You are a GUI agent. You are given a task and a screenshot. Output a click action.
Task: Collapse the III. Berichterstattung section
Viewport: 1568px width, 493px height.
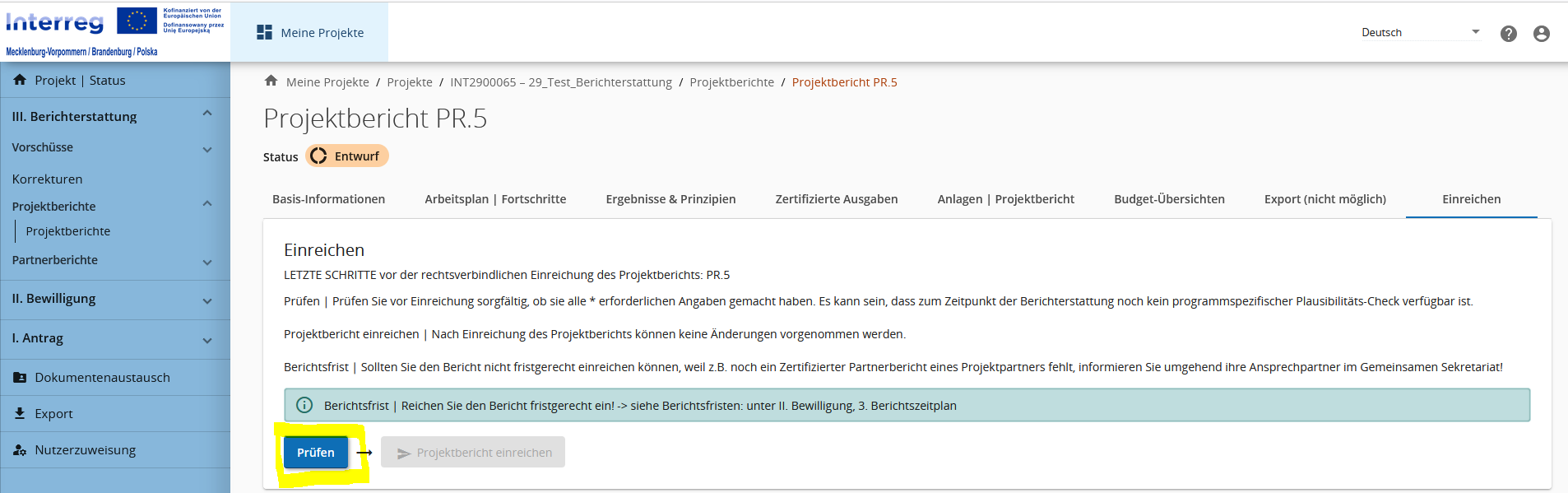tap(207, 114)
